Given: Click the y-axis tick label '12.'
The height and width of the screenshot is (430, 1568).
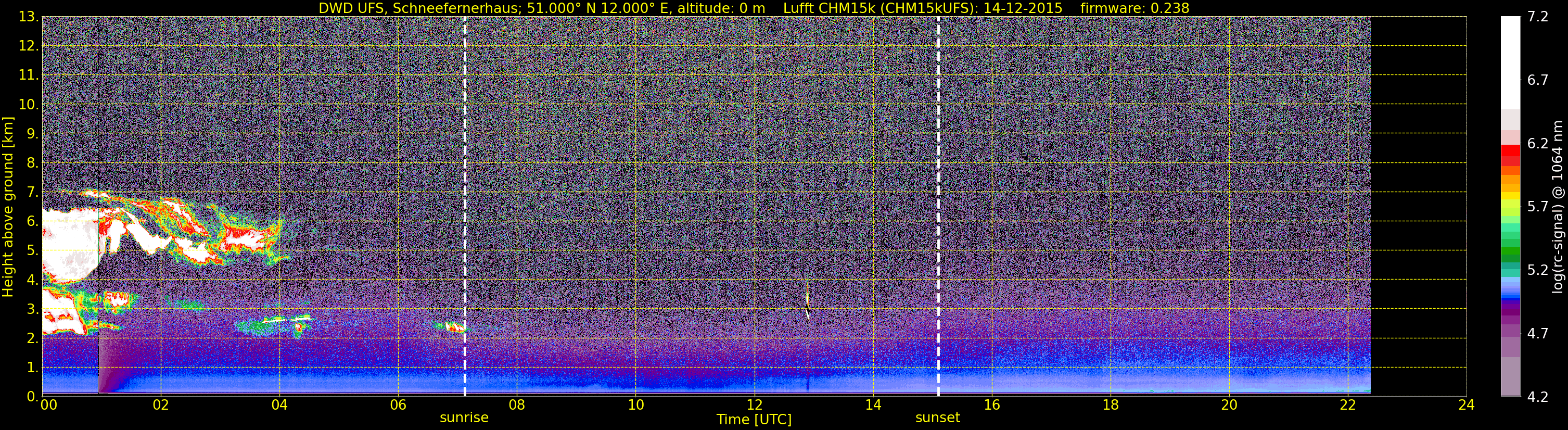Looking at the screenshot, I should tap(28, 46).
